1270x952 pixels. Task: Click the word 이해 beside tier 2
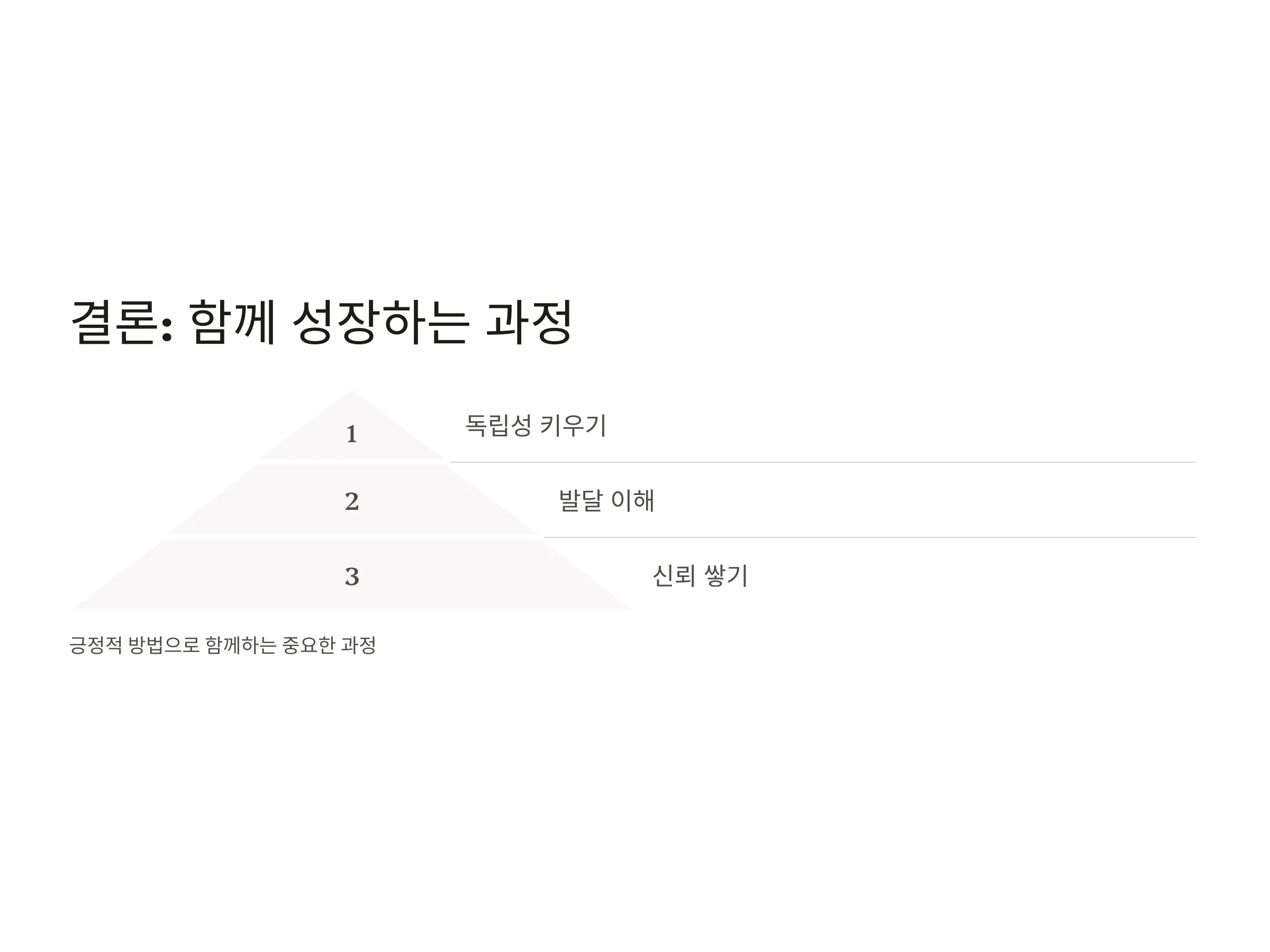(x=633, y=500)
